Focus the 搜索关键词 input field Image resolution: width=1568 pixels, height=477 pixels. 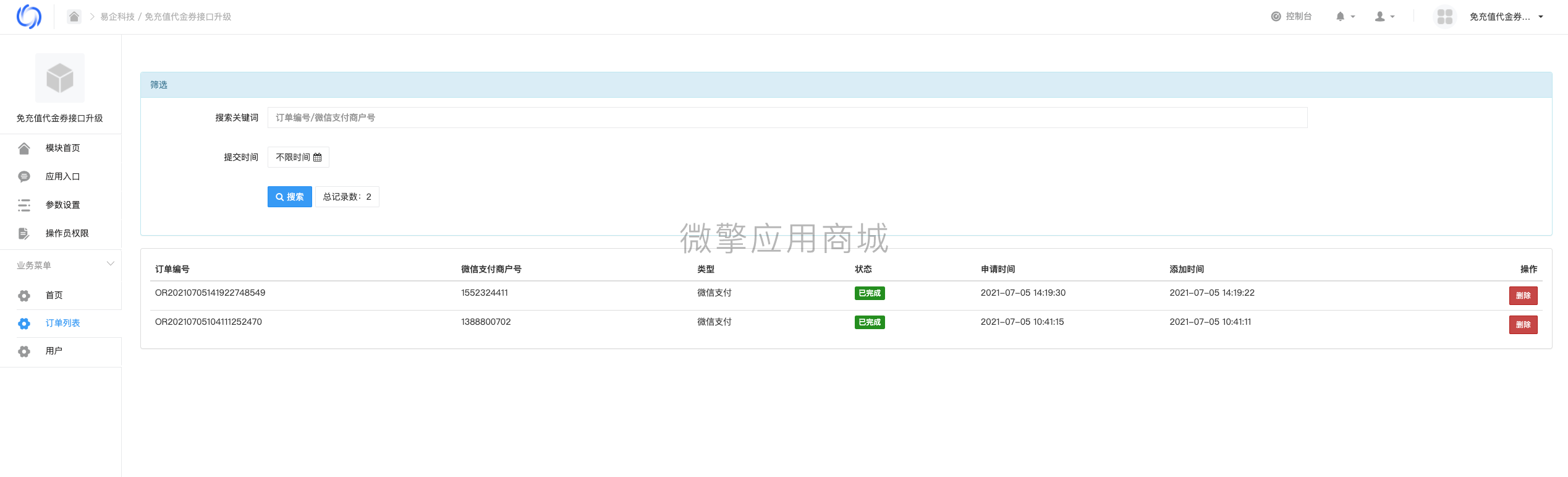point(787,118)
